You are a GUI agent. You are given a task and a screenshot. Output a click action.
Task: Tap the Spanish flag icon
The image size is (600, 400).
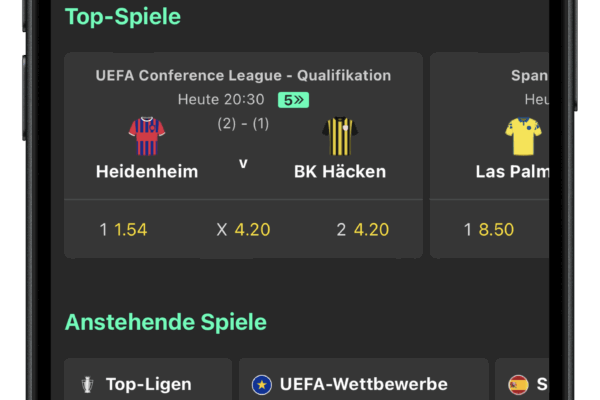click(x=518, y=384)
